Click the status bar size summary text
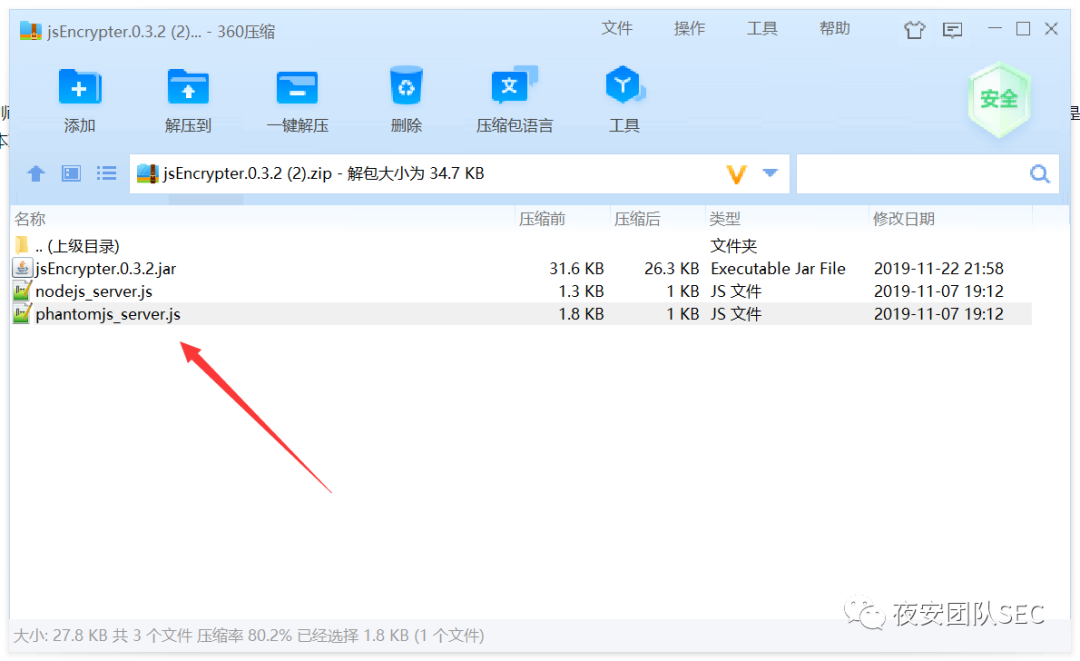 point(249,635)
